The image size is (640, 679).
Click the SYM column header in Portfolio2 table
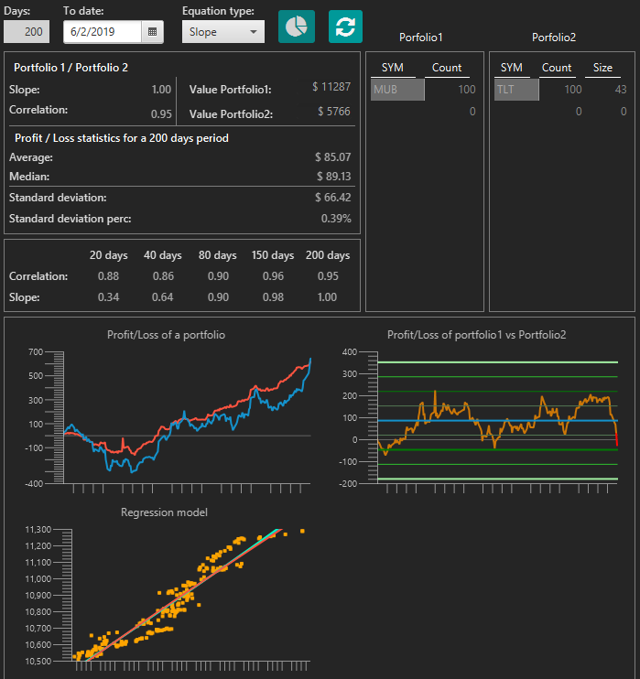coord(511,68)
